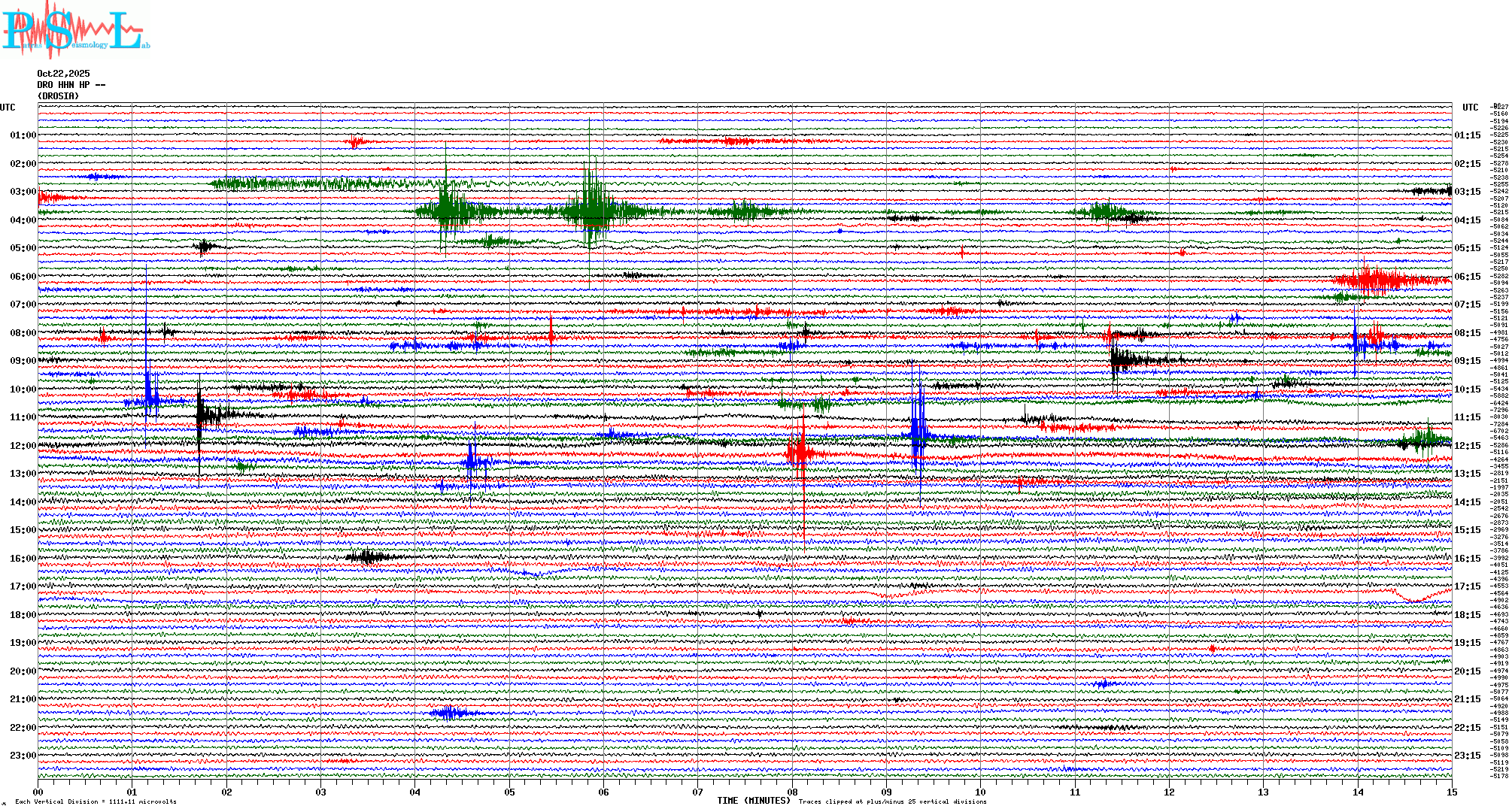
Task: Click the Oct22,2025 date label
Action: 63,74
